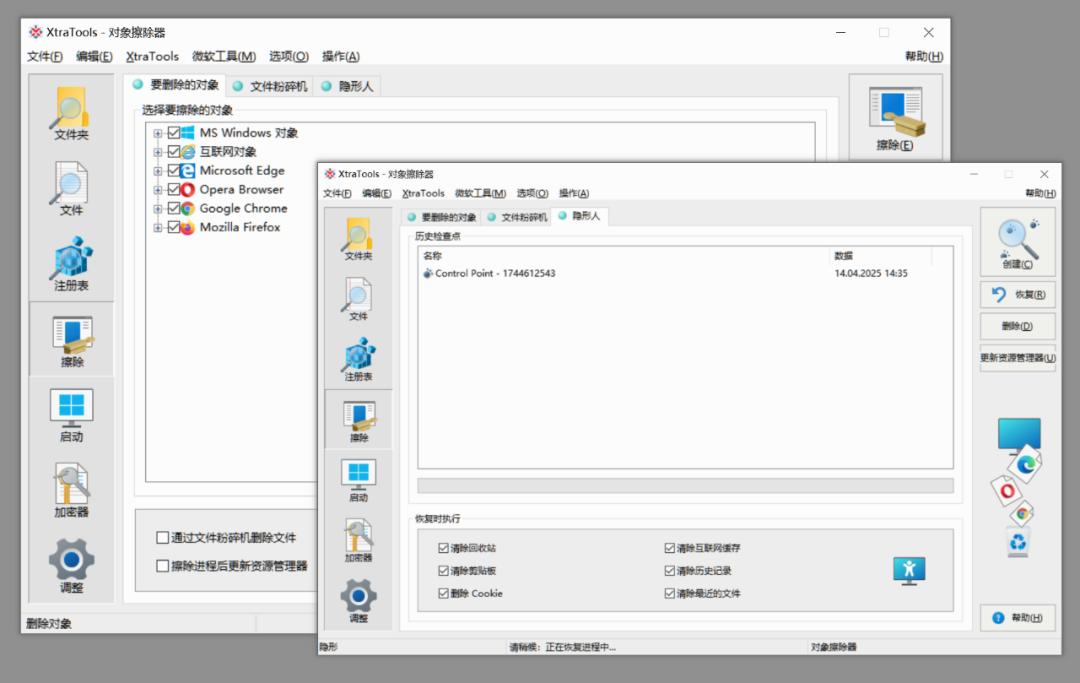This screenshot has width=1080, height=683.
Task: Click the 创建 create checkpoint icon button
Action: (1017, 243)
